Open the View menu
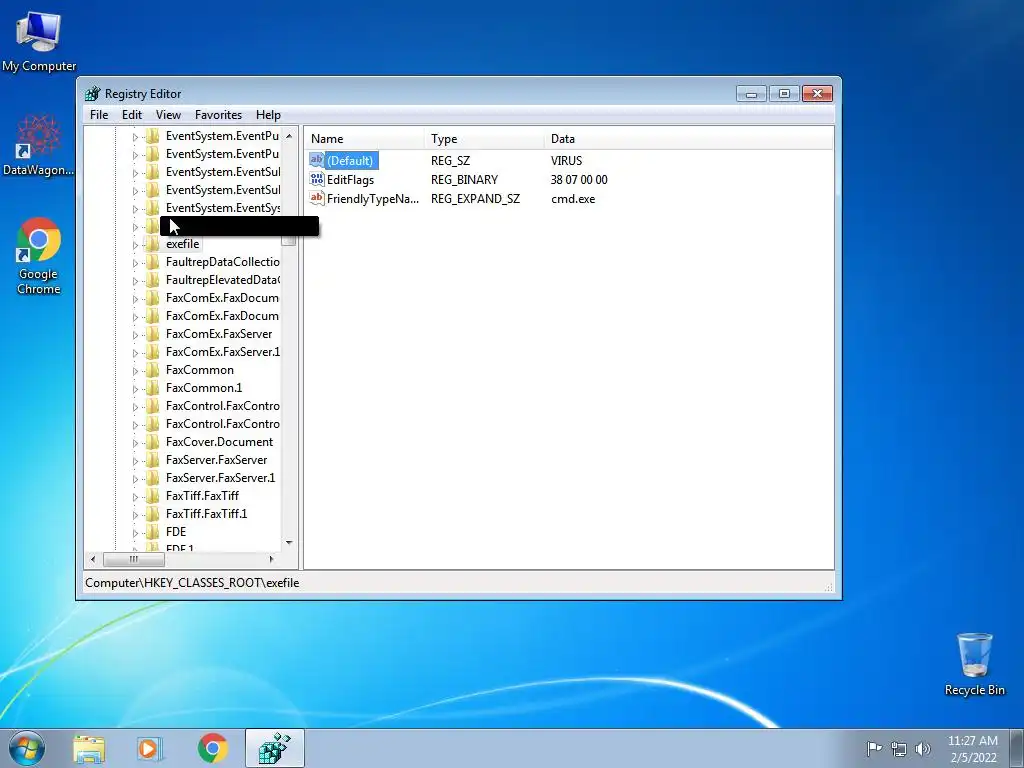Image resolution: width=1024 pixels, height=768 pixels. [168, 115]
